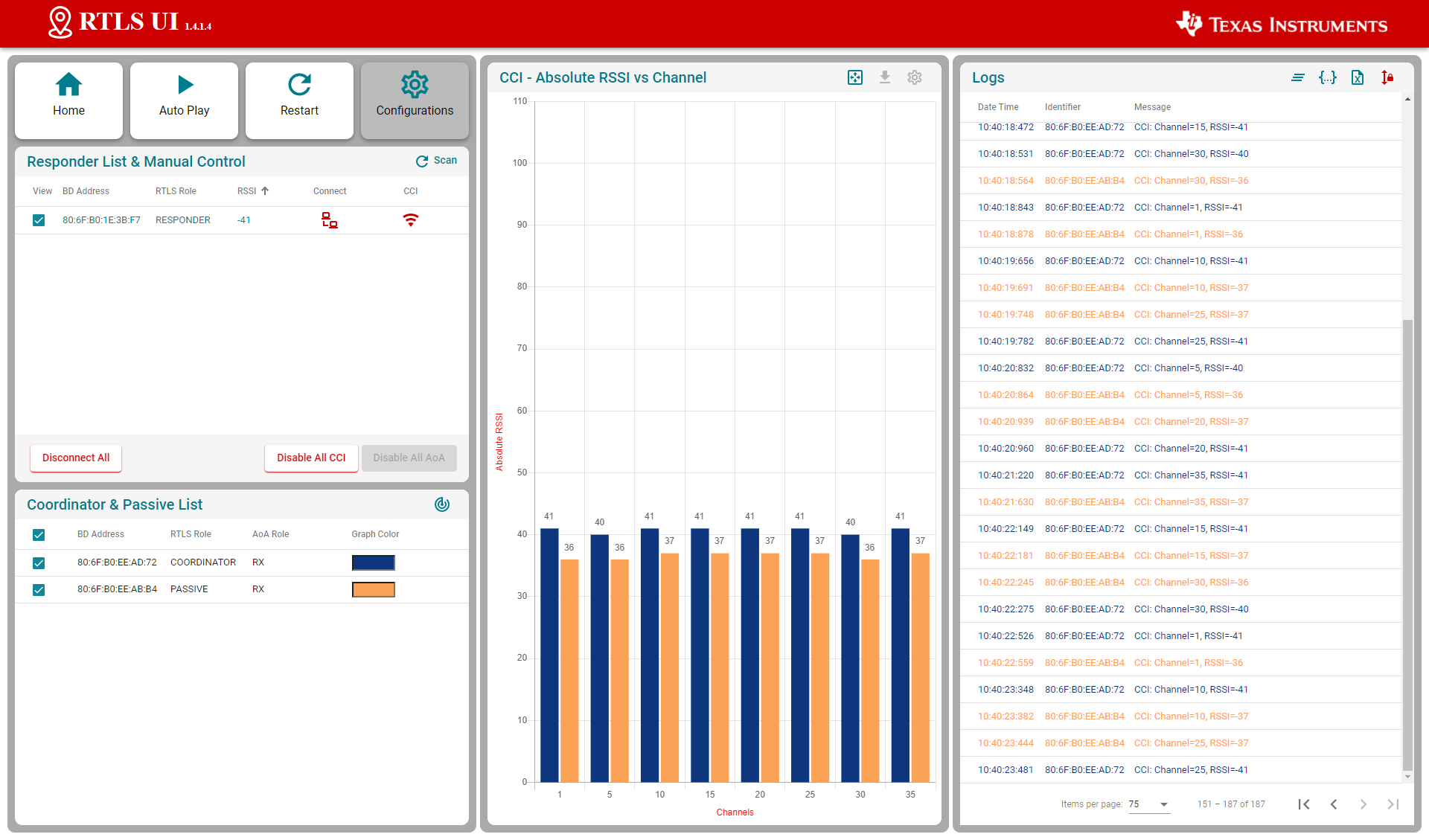
Task: Open the Items per page dropdown
Action: pyautogui.click(x=1149, y=804)
